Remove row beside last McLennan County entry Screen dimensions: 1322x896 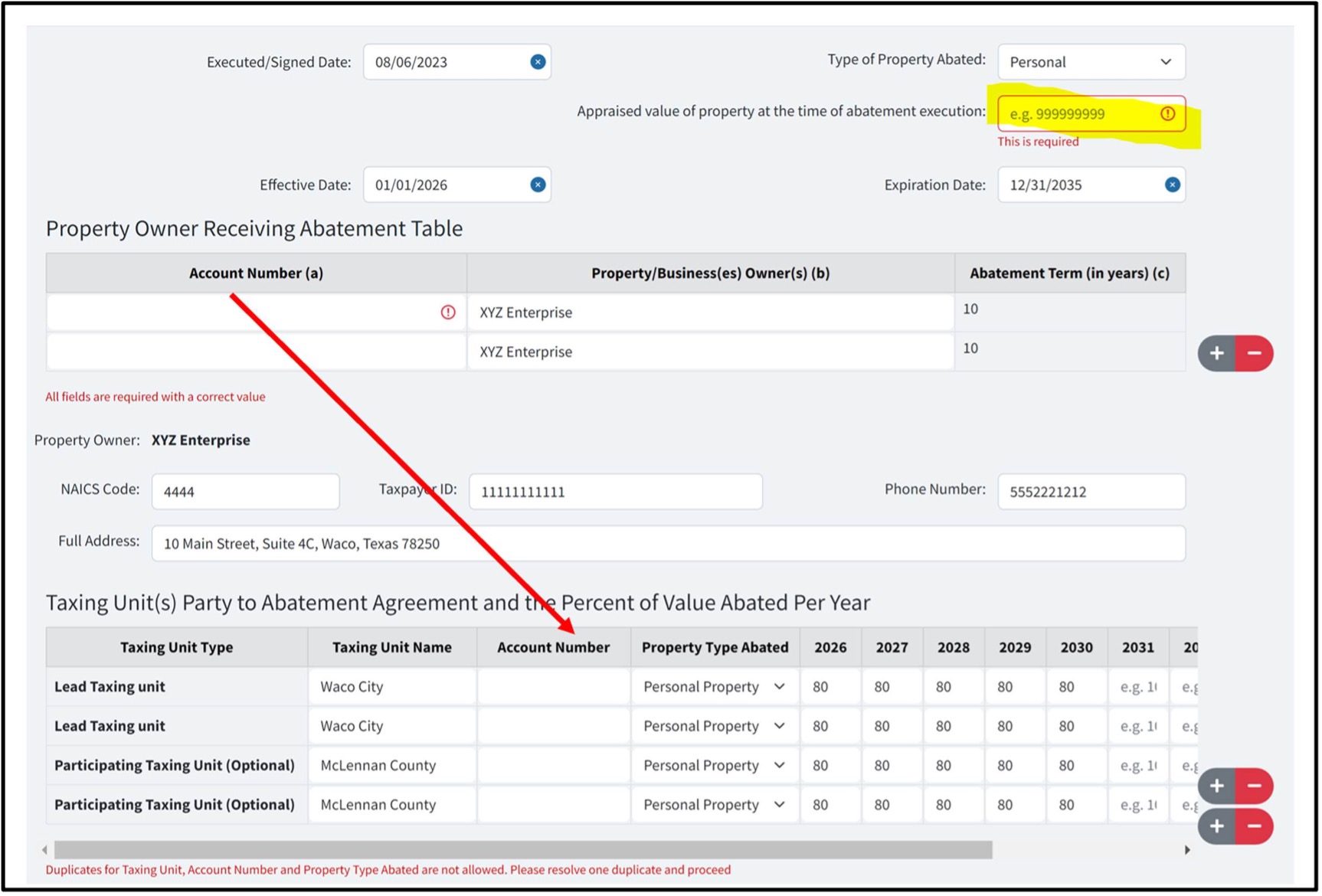click(1255, 826)
